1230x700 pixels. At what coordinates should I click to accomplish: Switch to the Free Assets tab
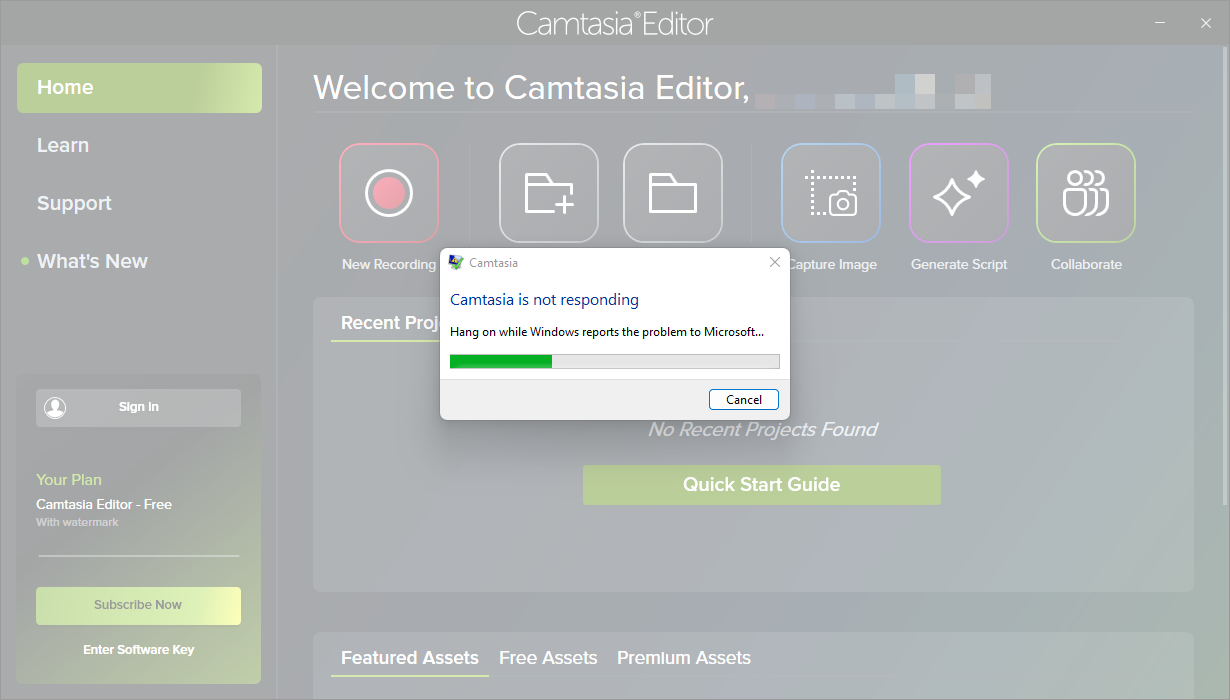[548, 658]
